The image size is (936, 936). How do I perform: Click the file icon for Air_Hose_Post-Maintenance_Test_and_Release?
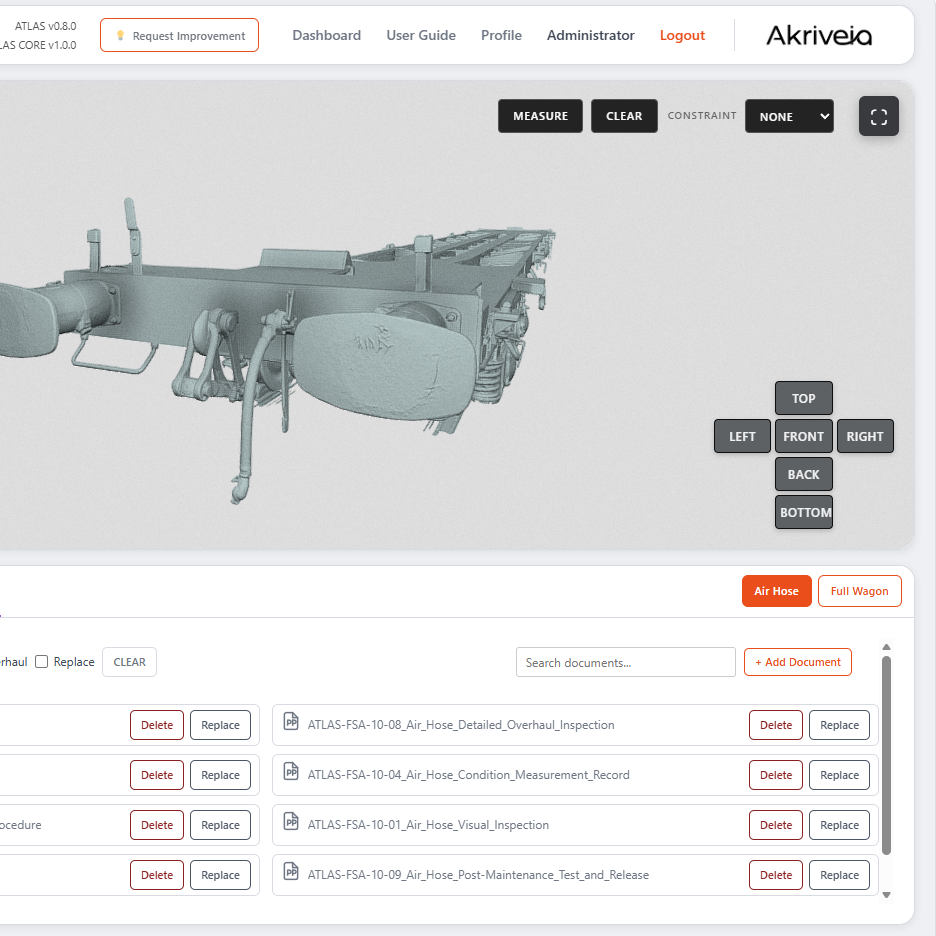tap(291, 872)
